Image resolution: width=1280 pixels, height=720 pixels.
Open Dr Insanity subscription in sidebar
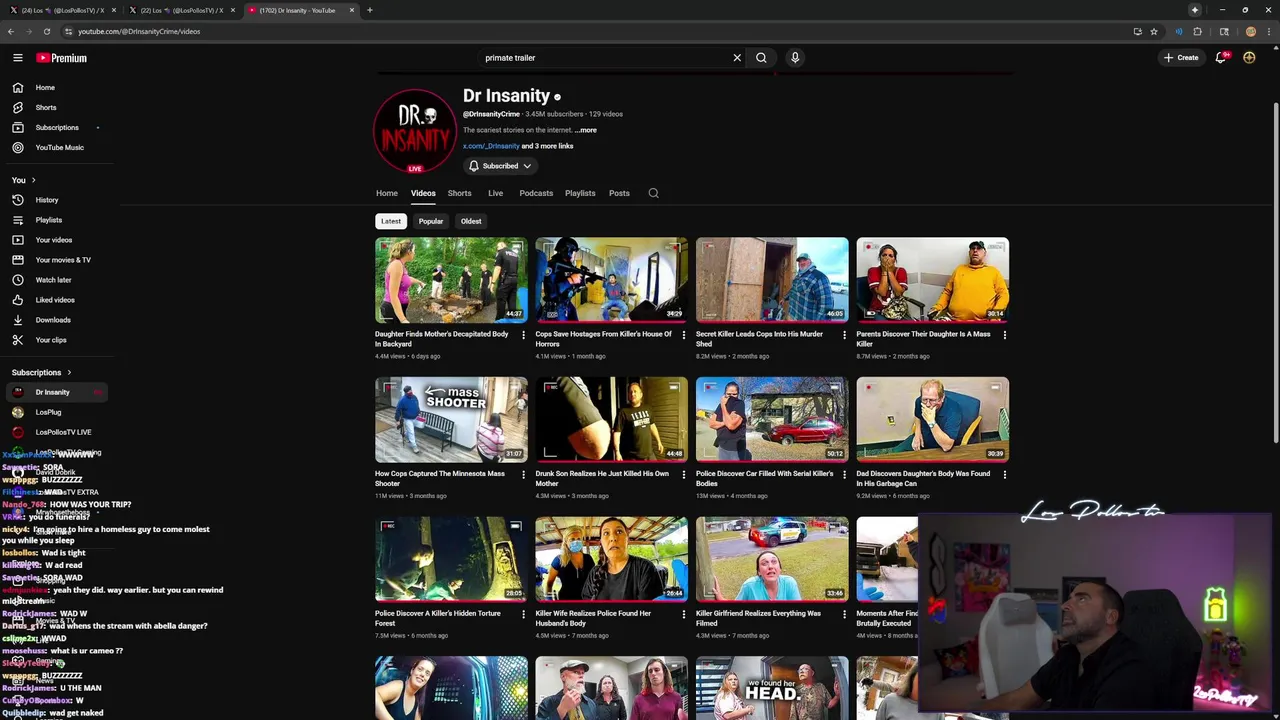(x=56, y=392)
